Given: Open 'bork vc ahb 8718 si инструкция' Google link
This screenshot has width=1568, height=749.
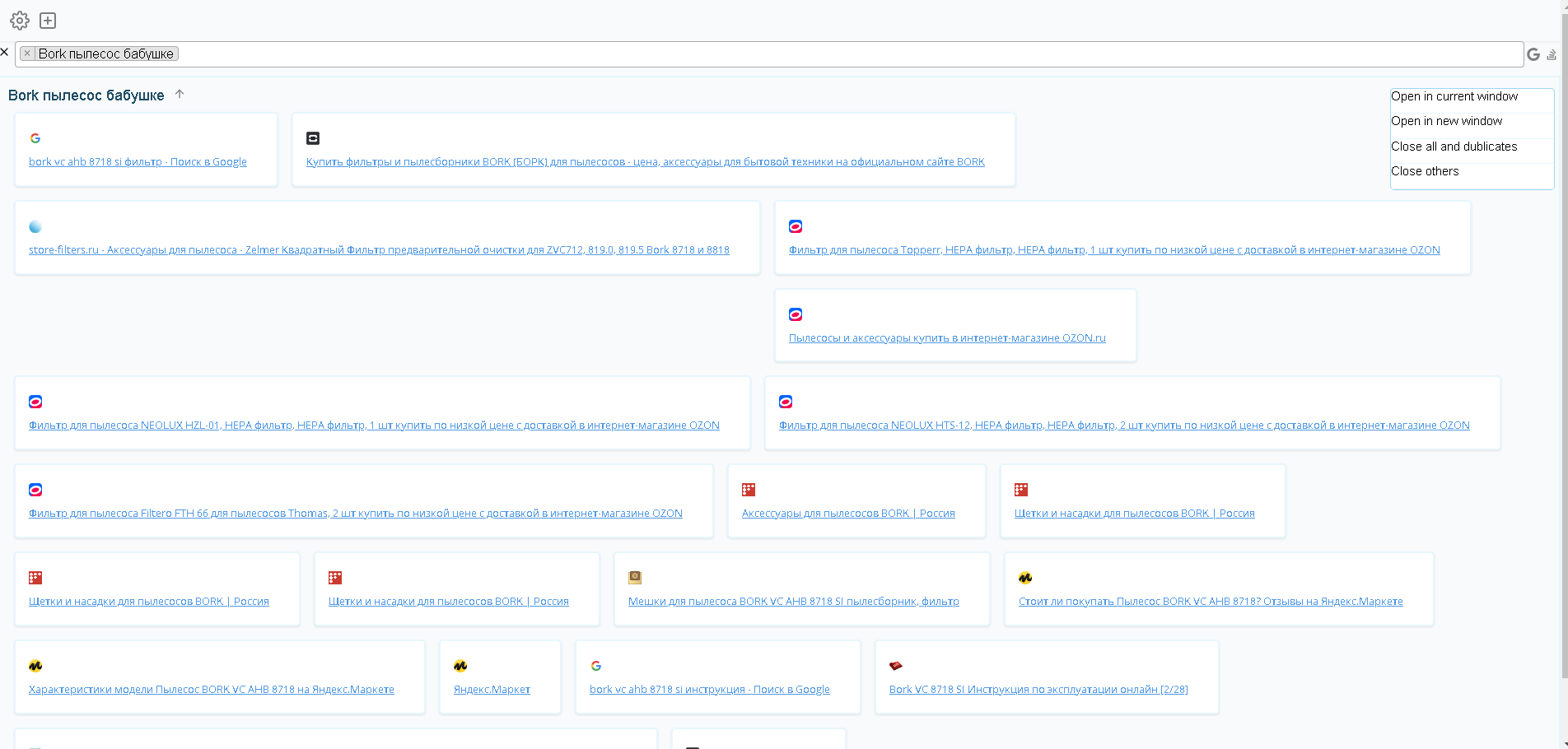Looking at the screenshot, I should pos(710,690).
